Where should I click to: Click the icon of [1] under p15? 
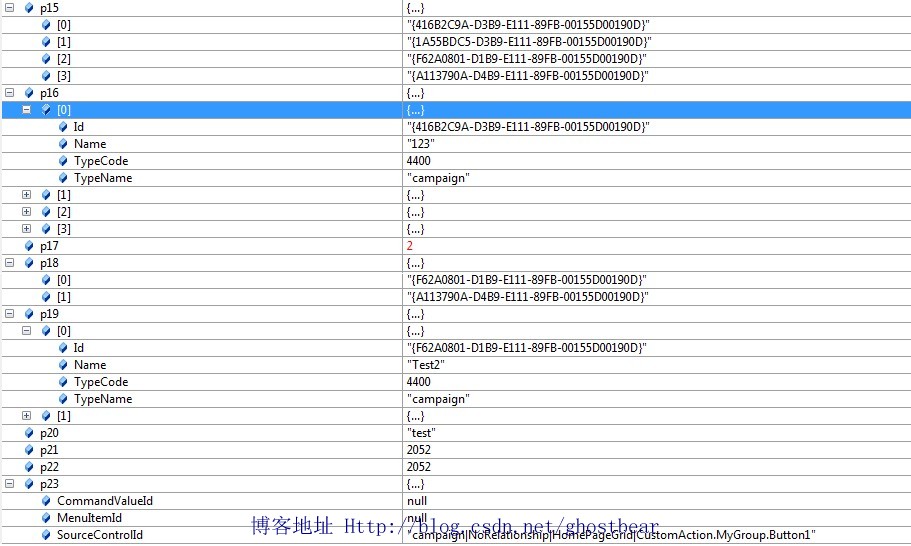click(x=46, y=42)
